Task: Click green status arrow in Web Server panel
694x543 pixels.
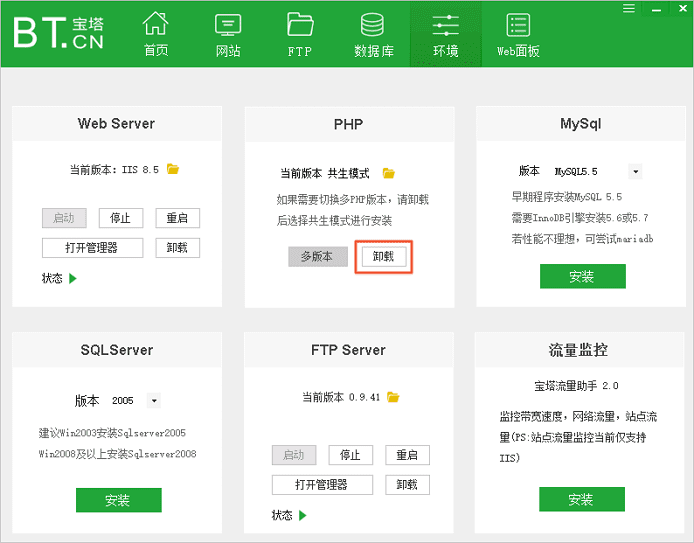Action: [73, 278]
